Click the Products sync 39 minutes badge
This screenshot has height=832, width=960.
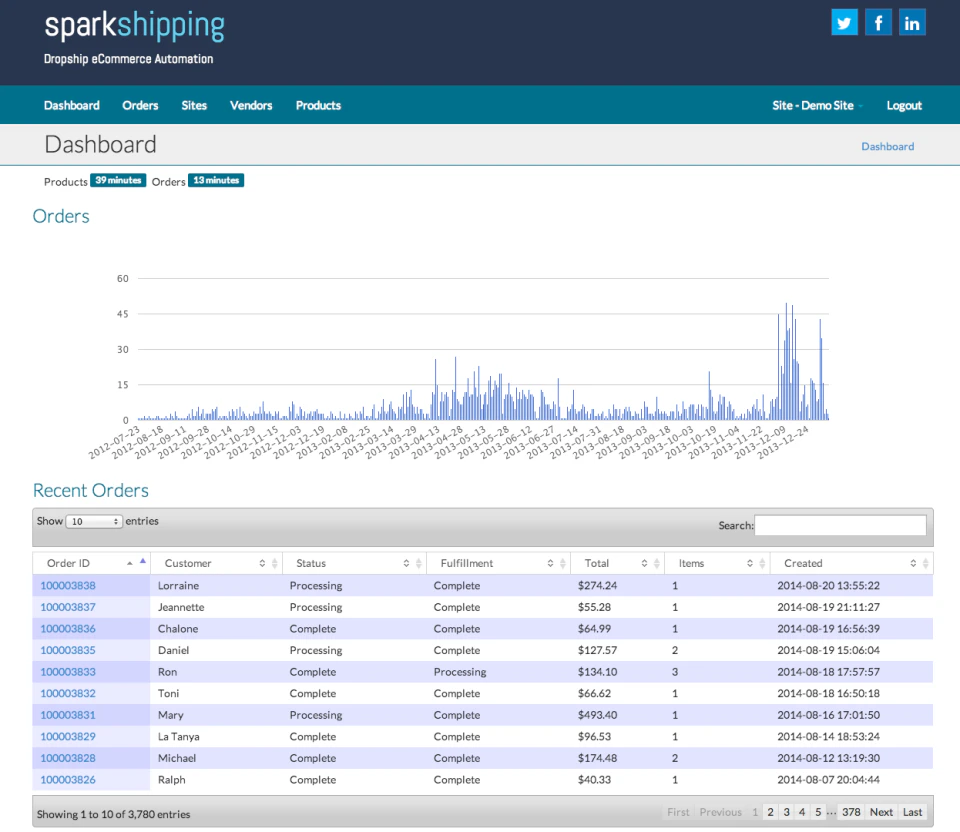[117, 180]
